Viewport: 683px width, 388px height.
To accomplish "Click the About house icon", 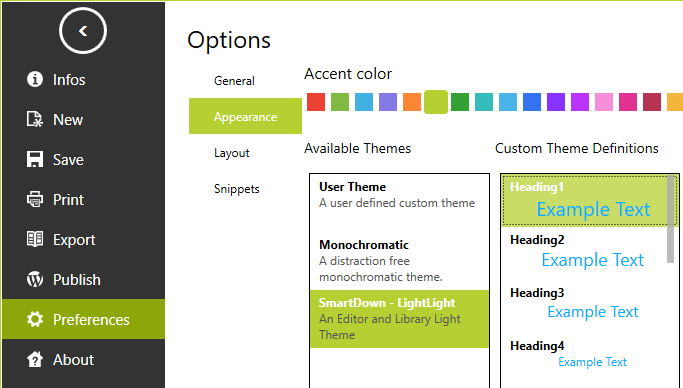I will tap(35, 360).
